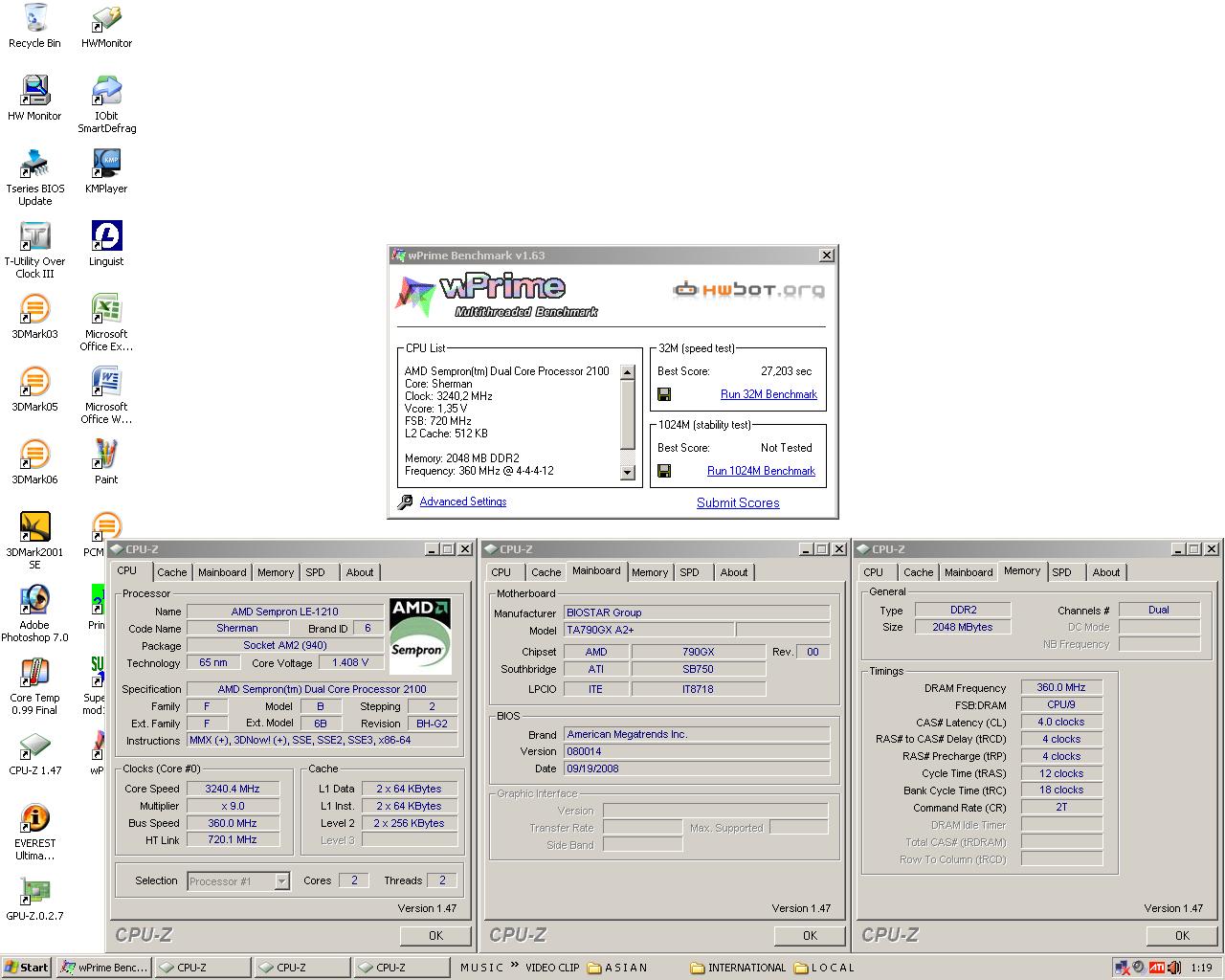Launch Tseries BIOS Update shortcut
Screen dimensions: 1225x980
click(x=34, y=178)
